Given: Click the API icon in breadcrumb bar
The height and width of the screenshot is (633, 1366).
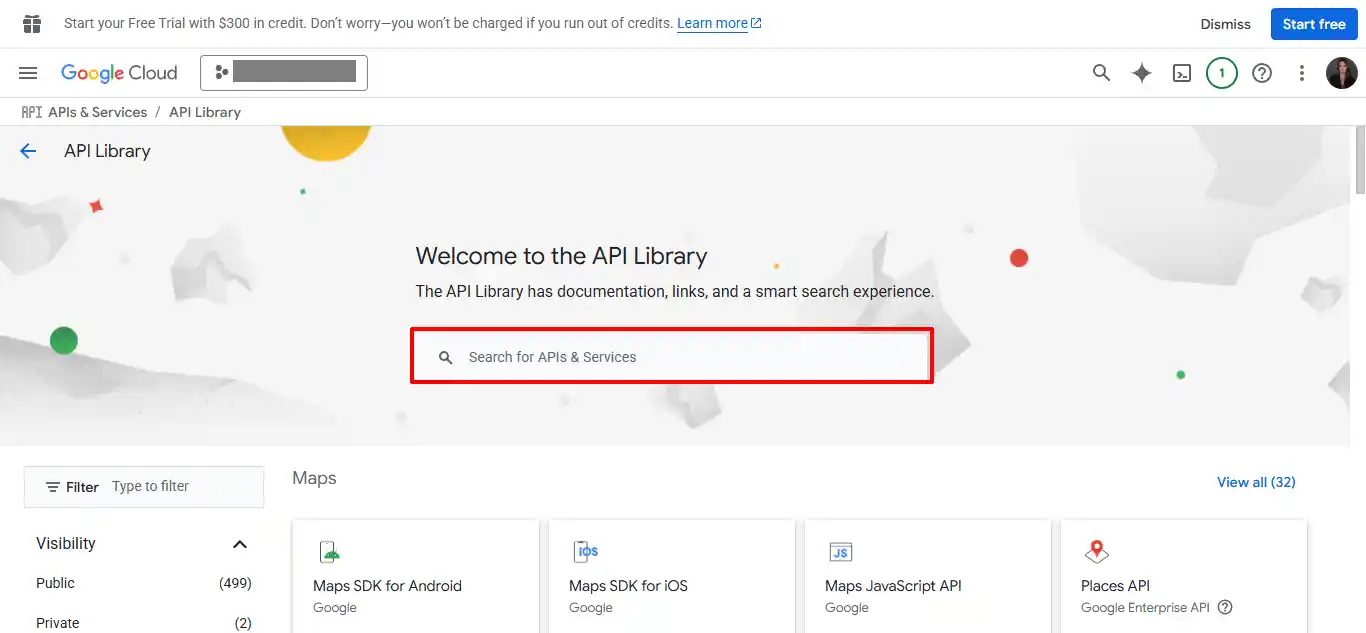Looking at the screenshot, I should 31,112.
